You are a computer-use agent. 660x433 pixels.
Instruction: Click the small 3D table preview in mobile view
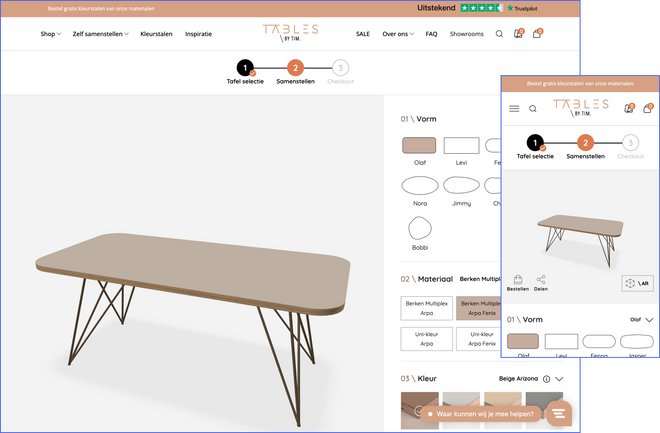pyautogui.click(x=580, y=240)
